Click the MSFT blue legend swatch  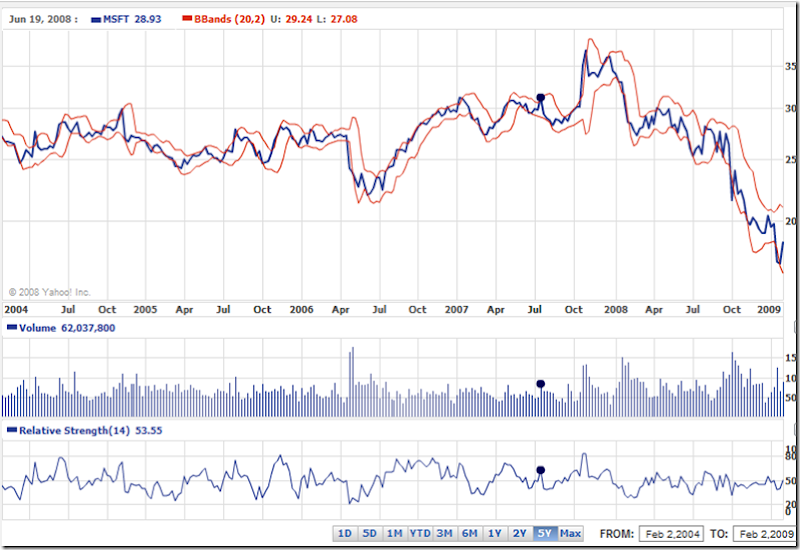[96, 19]
